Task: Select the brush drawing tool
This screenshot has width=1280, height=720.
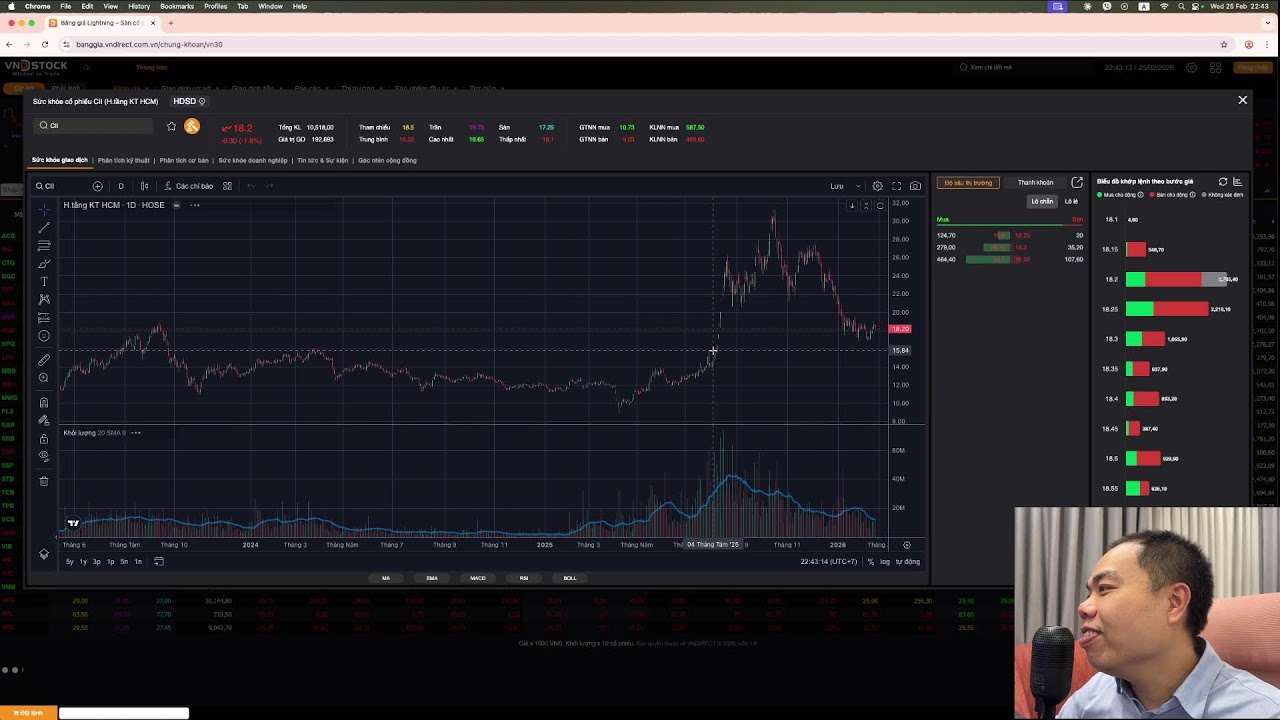Action: tap(44, 264)
